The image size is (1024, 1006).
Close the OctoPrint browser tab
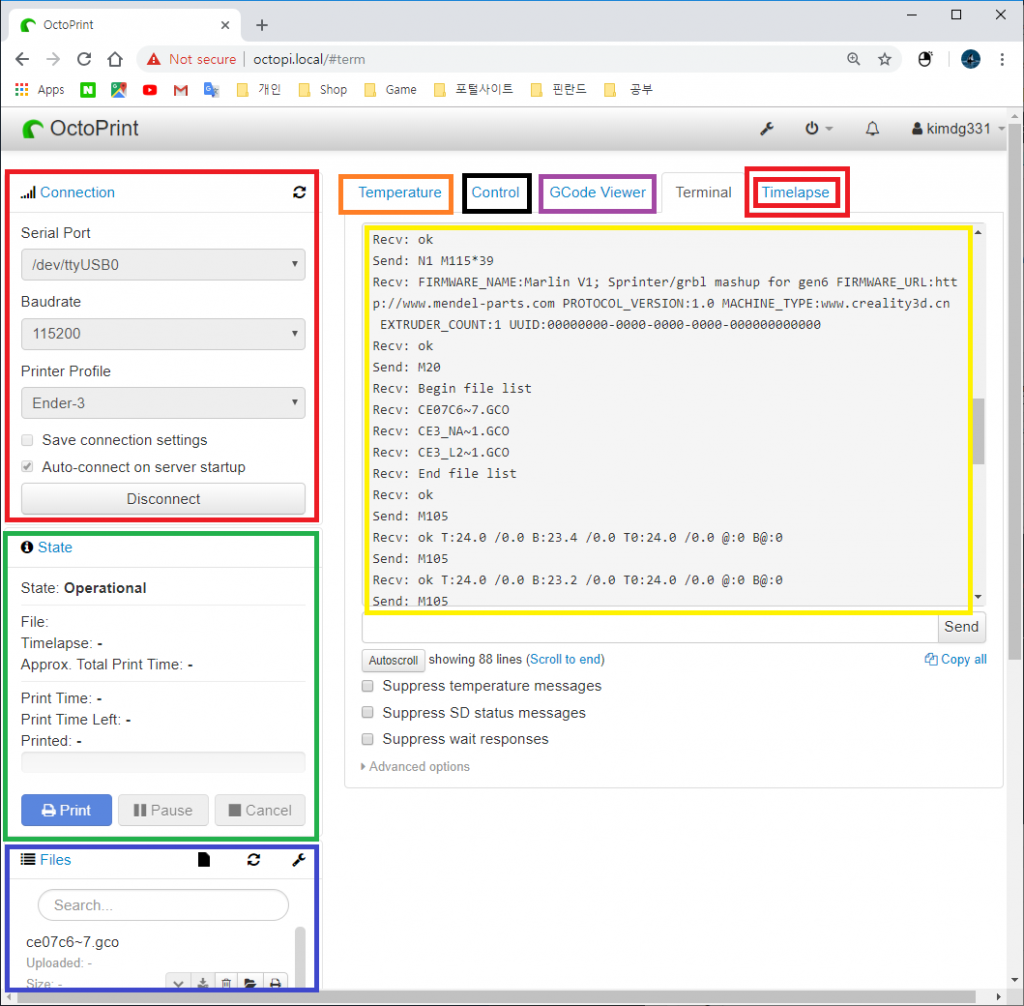tap(225, 25)
